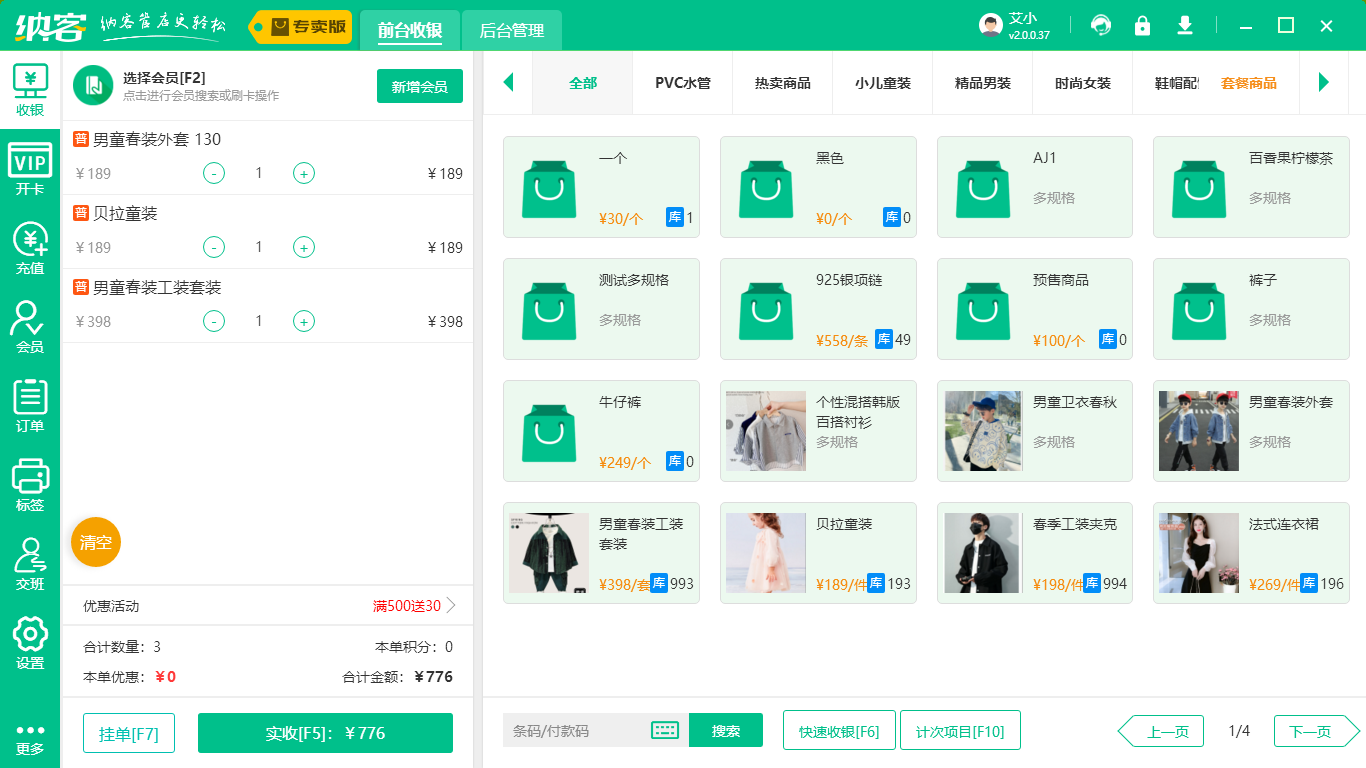
Task: Click the lock screen icon in title bar
Action: (x=1142, y=25)
